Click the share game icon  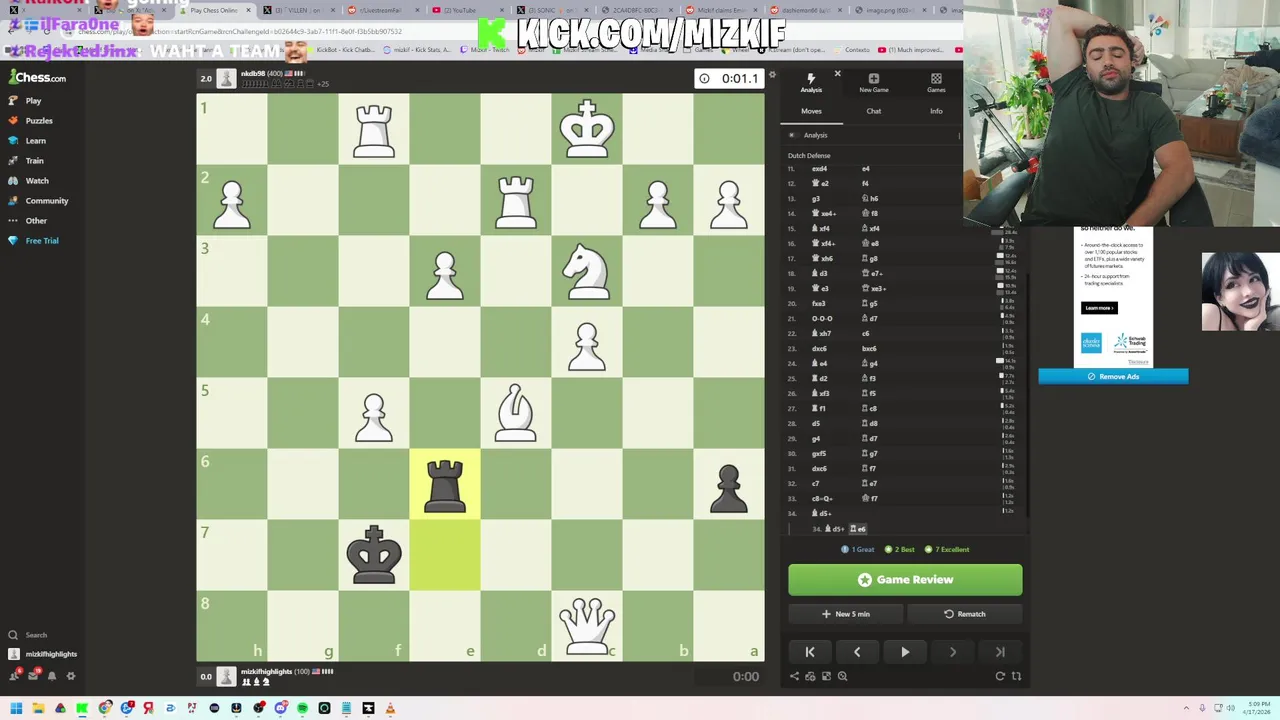click(x=794, y=676)
